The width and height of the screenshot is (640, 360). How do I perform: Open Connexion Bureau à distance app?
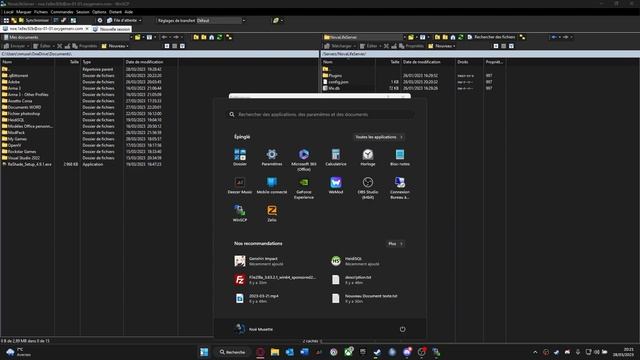(x=400, y=188)
